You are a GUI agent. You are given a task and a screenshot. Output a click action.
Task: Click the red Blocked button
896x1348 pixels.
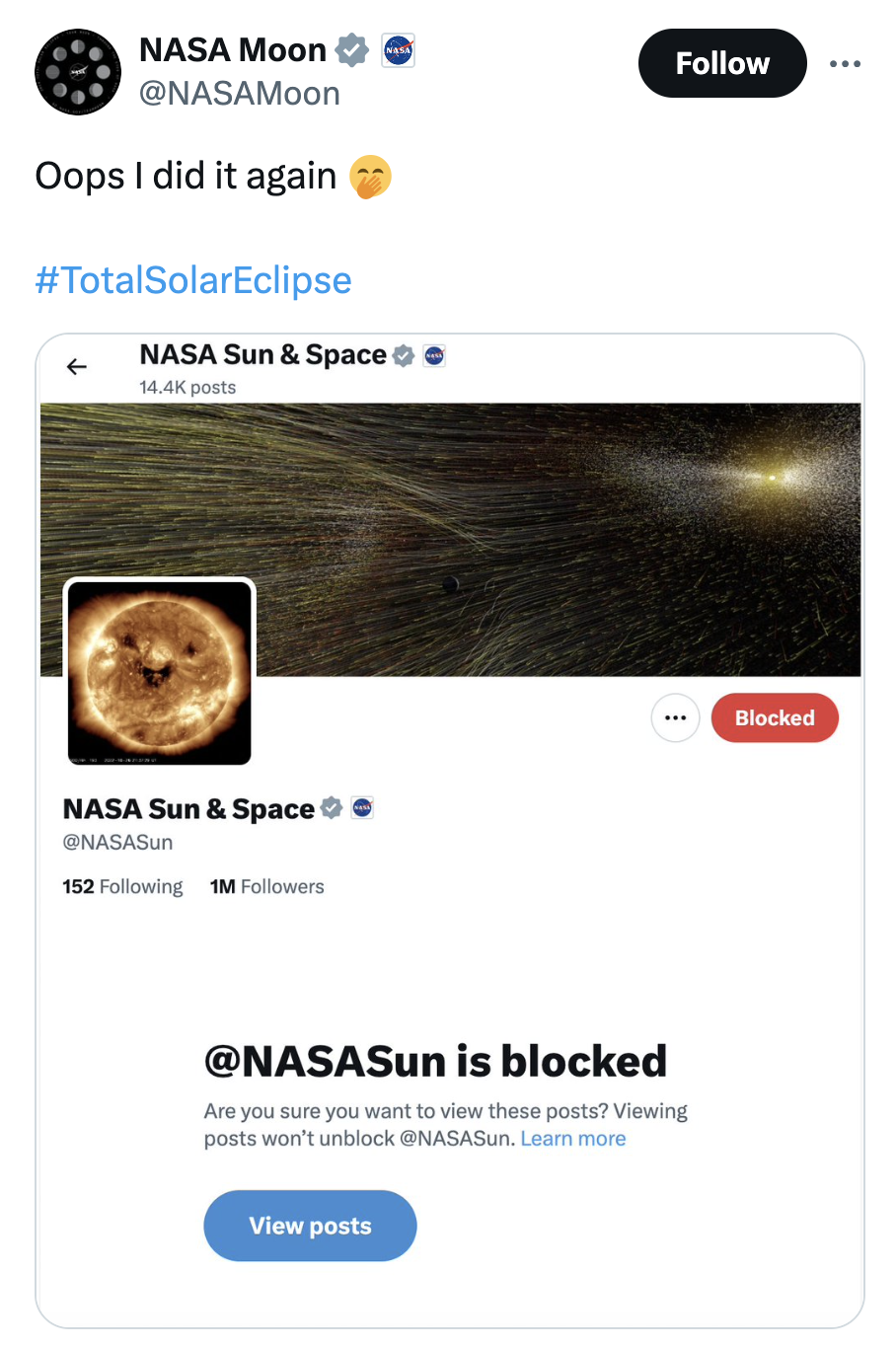click(775, 717)
